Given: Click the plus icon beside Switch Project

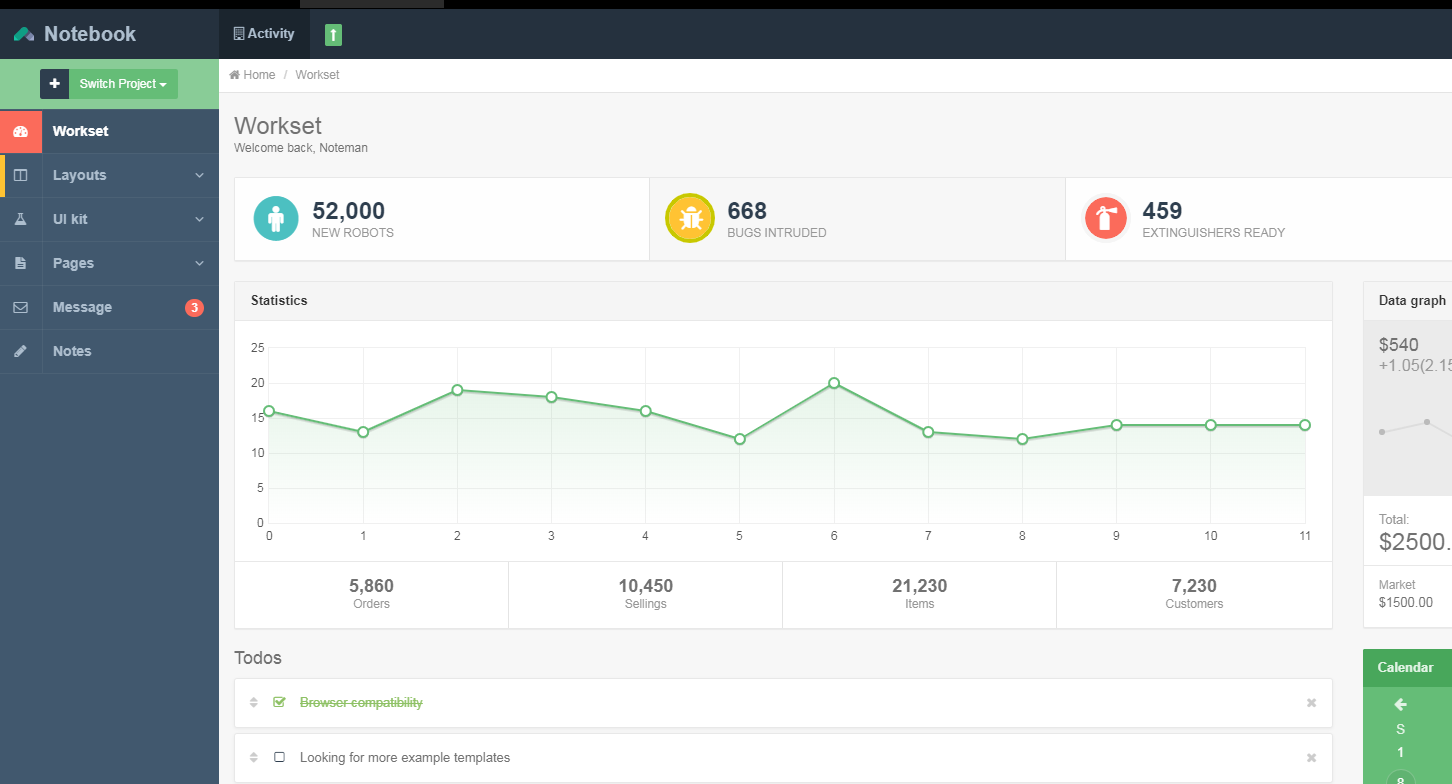Looking at the screenshot, I should click(54, 84).
